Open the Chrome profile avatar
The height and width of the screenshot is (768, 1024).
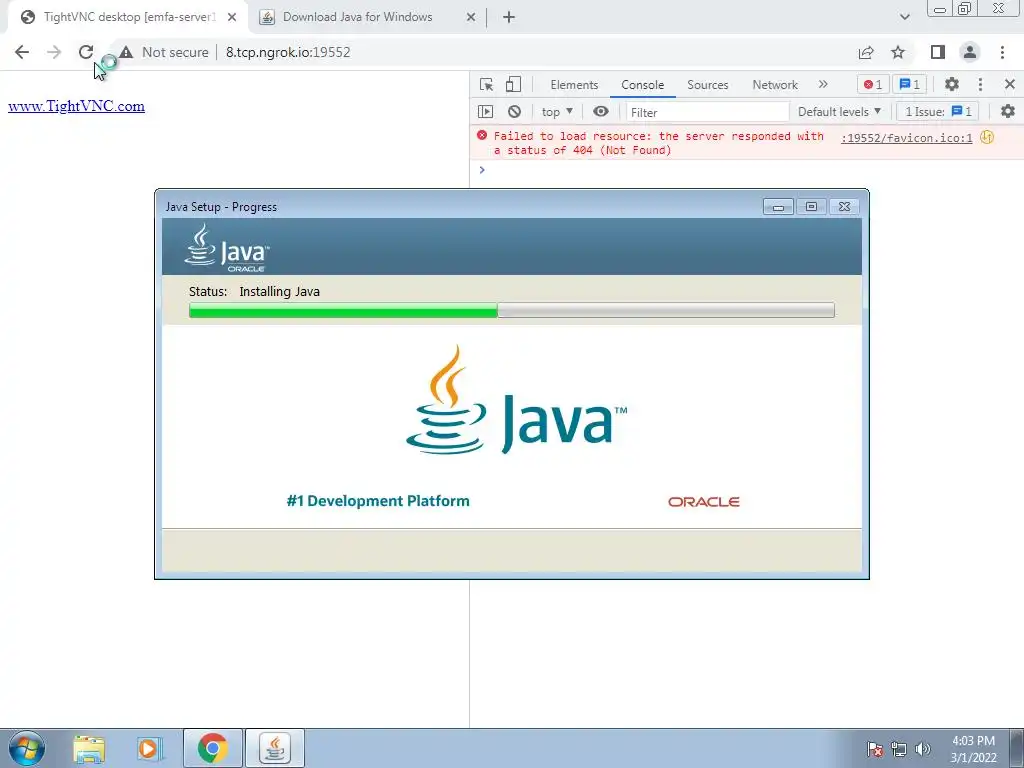(970, 52)
